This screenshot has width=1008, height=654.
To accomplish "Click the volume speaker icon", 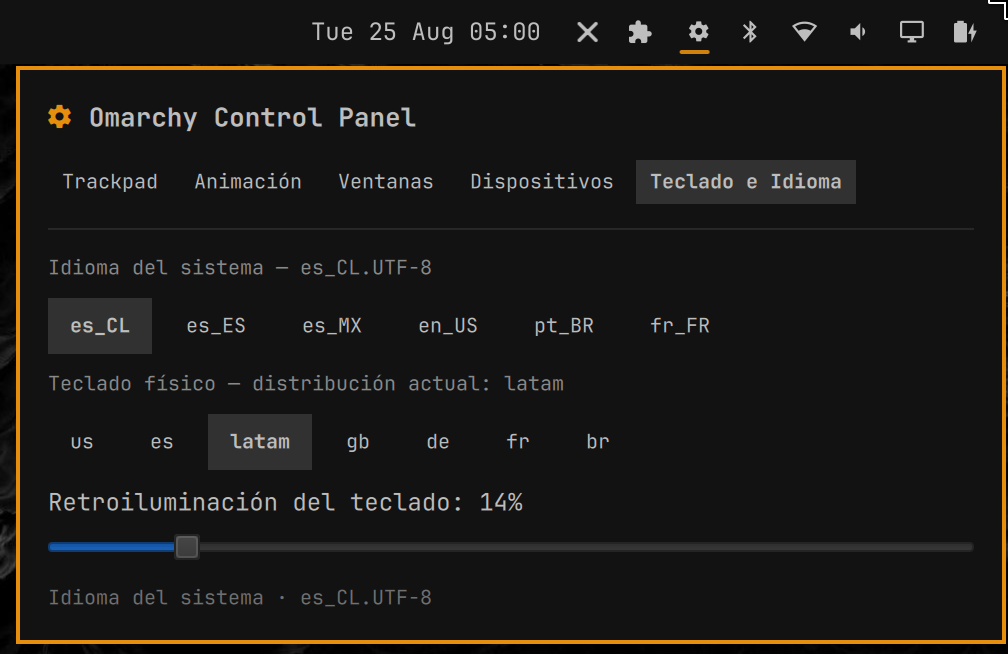I will pos(858,32).
